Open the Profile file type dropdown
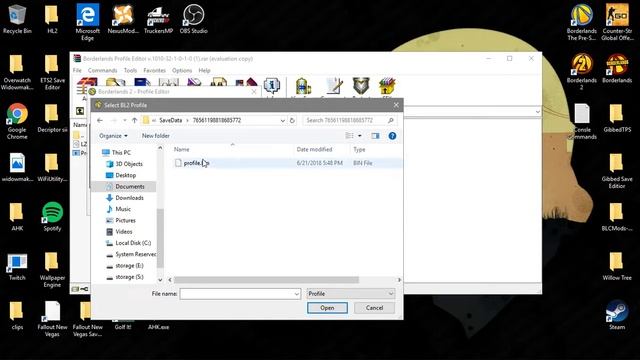 click(351, 294)
